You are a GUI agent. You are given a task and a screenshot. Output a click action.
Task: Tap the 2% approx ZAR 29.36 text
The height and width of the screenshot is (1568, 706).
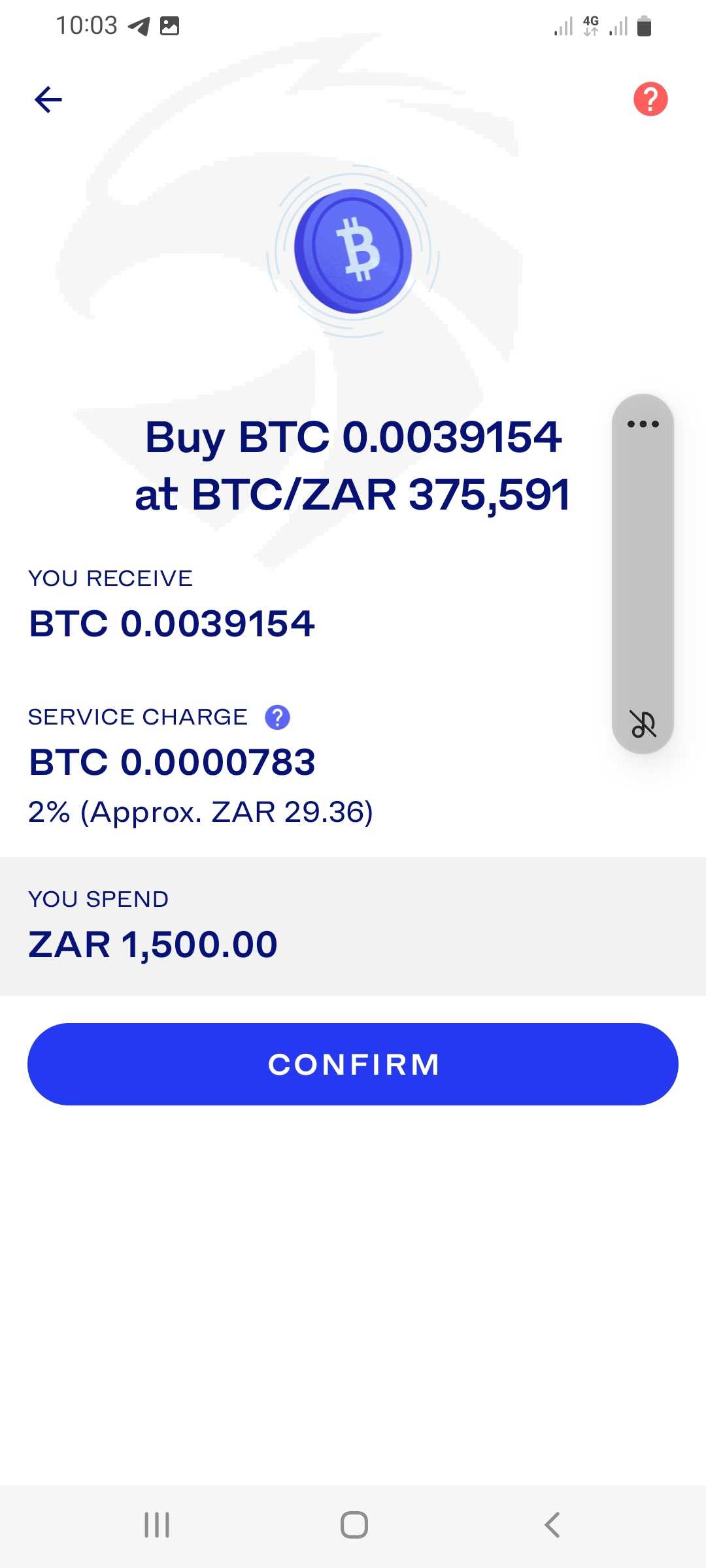pyautogui.click(x=200, y=812)
